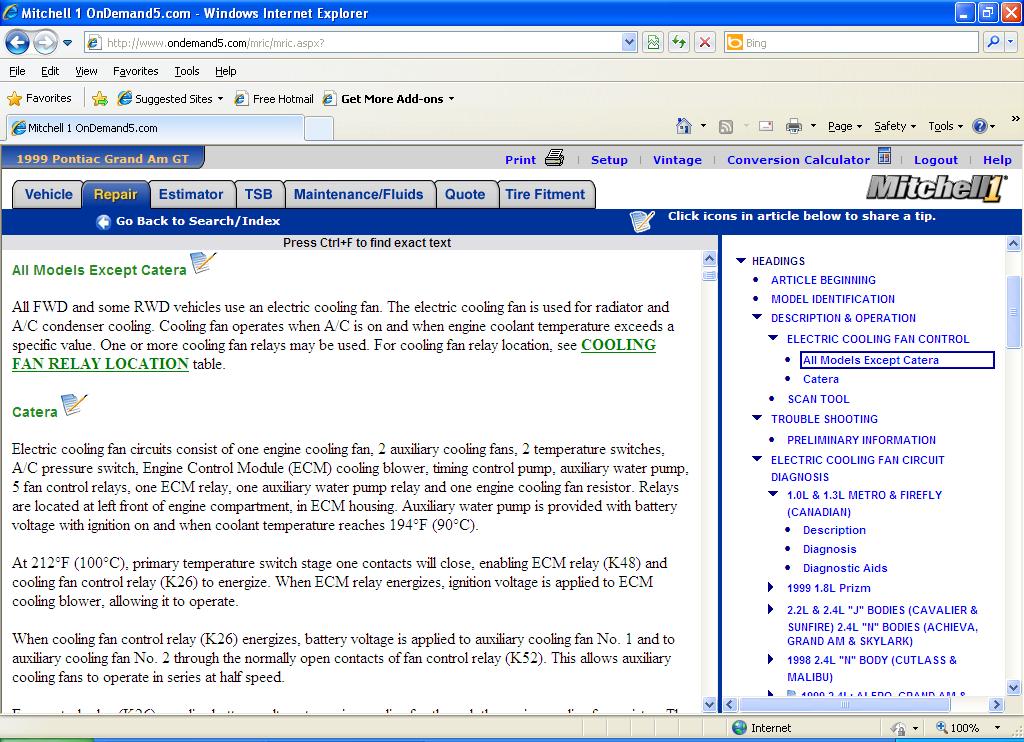Viewport: 1024px width, 742px height.
Task: Switch to the Tire Fitment tab
Action: point(545,195)
